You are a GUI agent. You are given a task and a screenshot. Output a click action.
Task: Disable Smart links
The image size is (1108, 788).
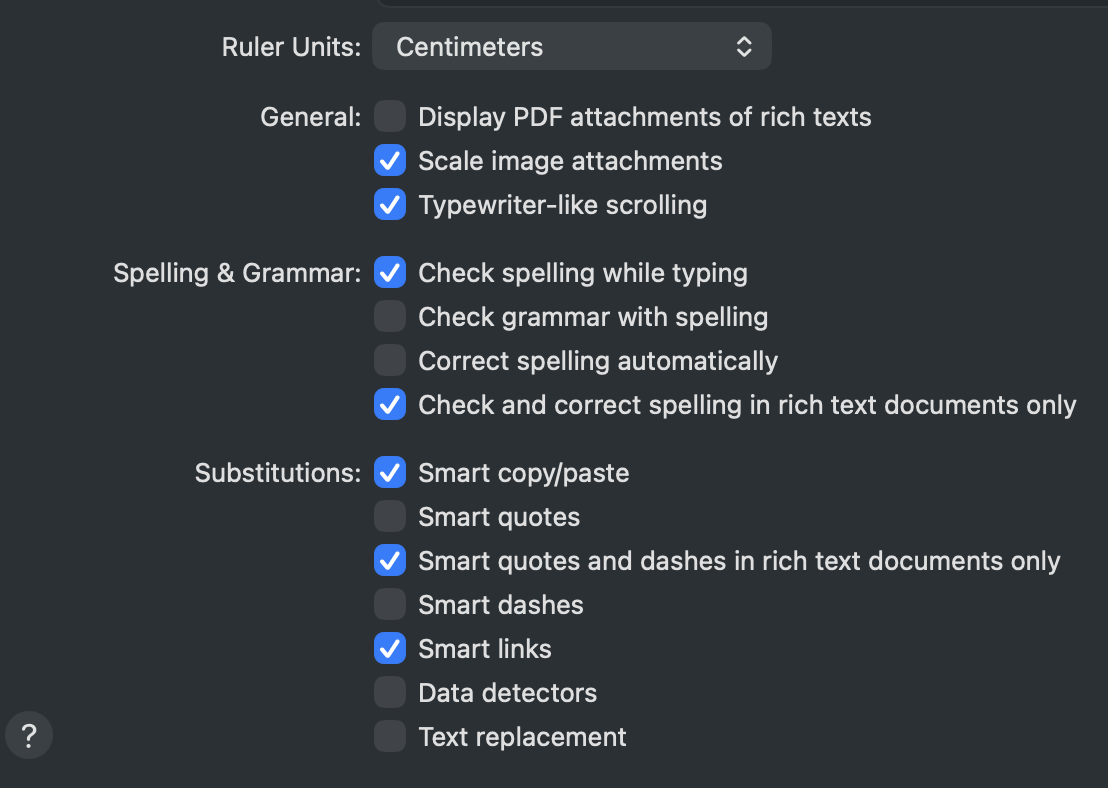(390, 649)
